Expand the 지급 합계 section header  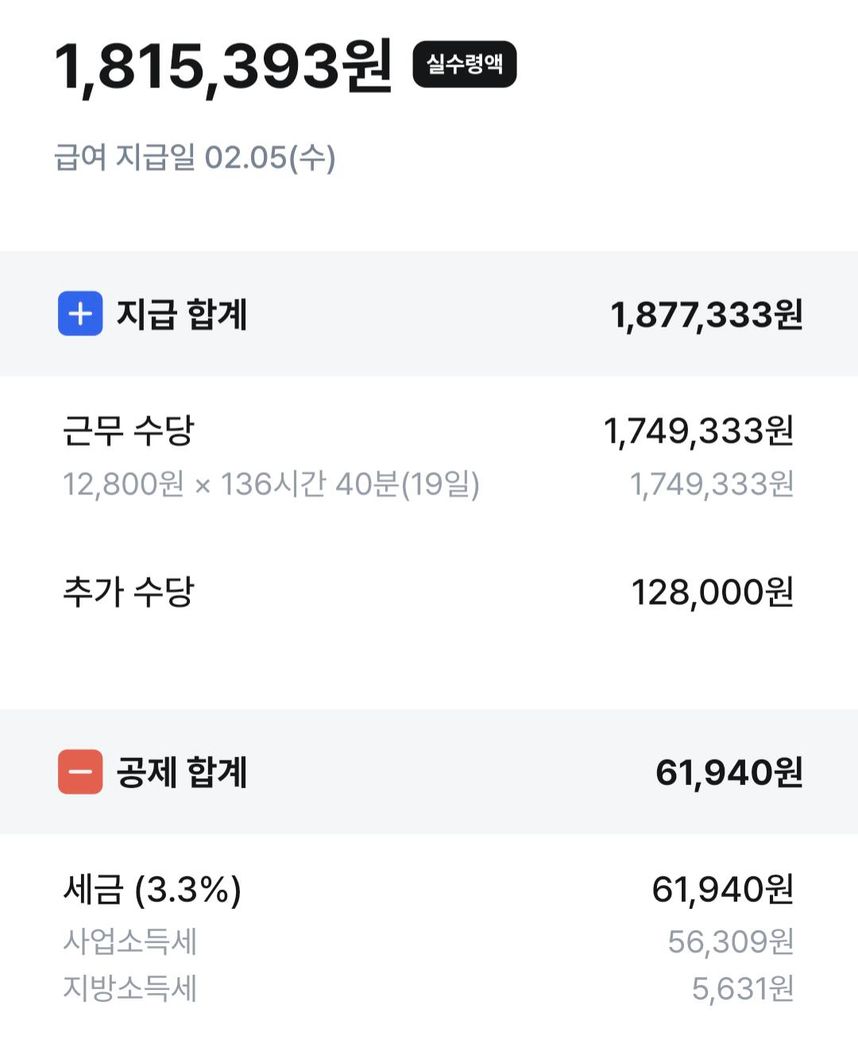pos(429,313)
